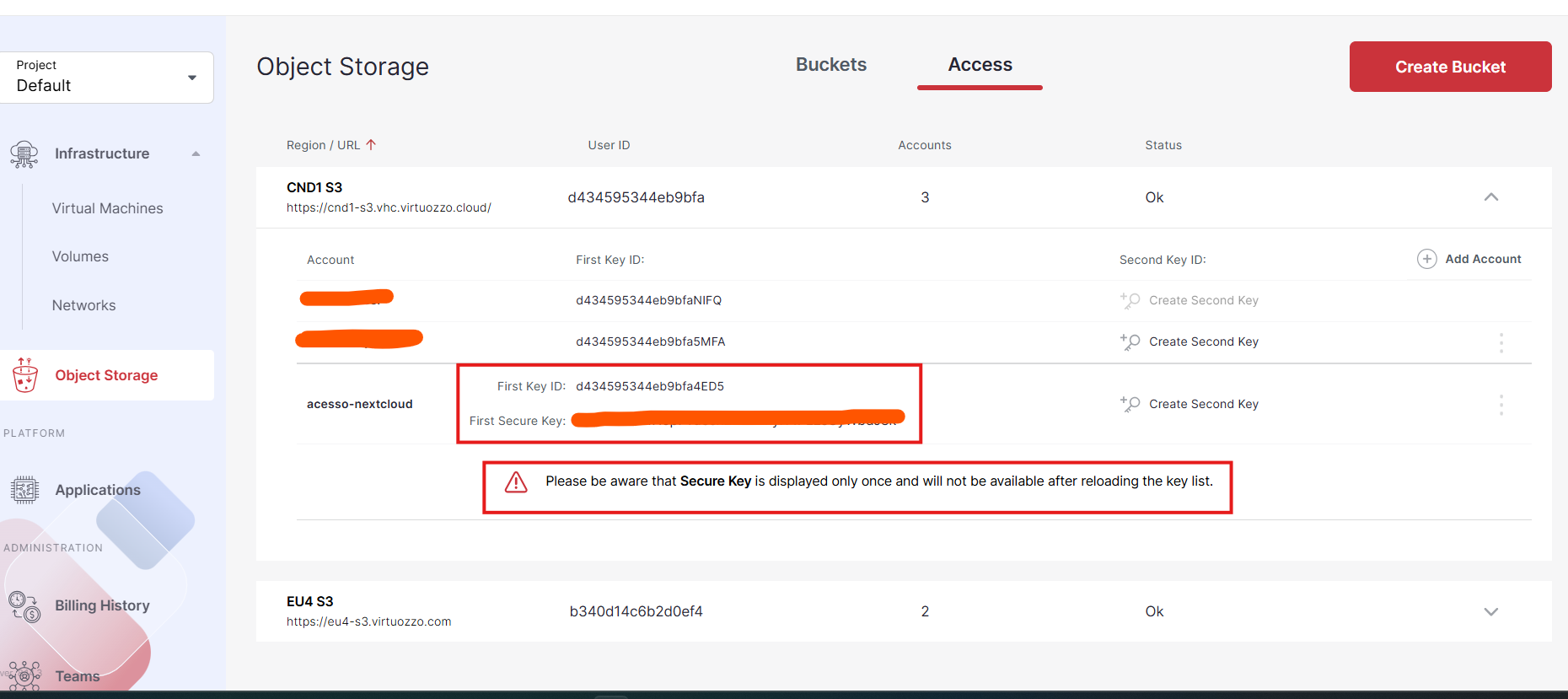
Task: Click the User ID column header
Action: tap(609, 145)
